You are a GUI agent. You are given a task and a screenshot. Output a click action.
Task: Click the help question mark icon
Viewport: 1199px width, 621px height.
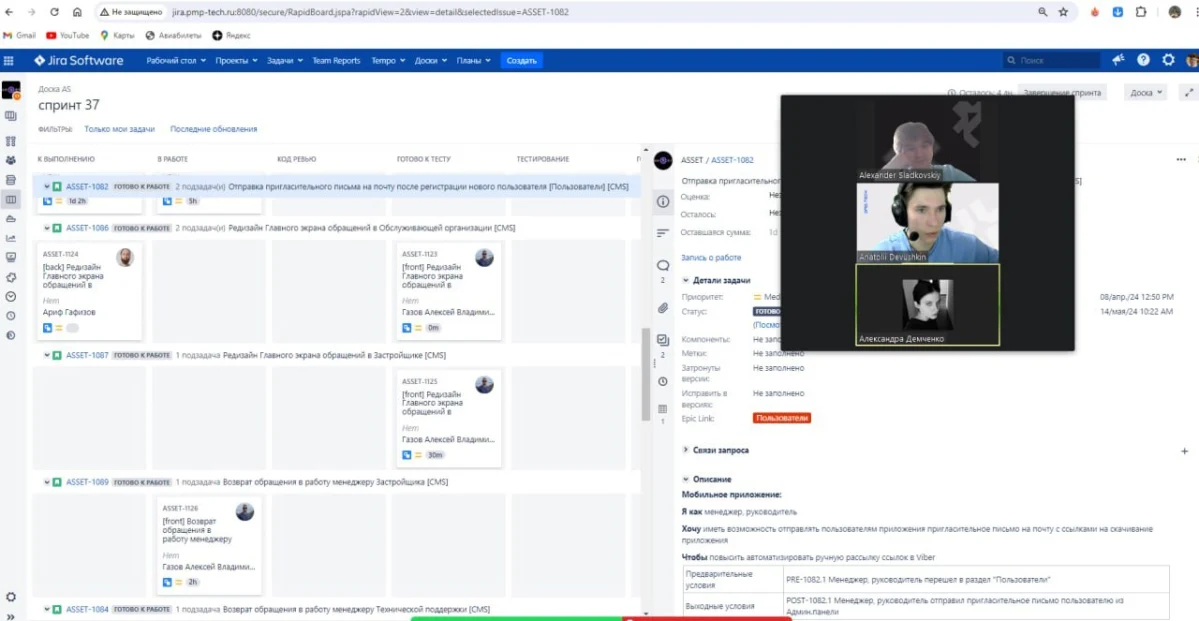1143,60
